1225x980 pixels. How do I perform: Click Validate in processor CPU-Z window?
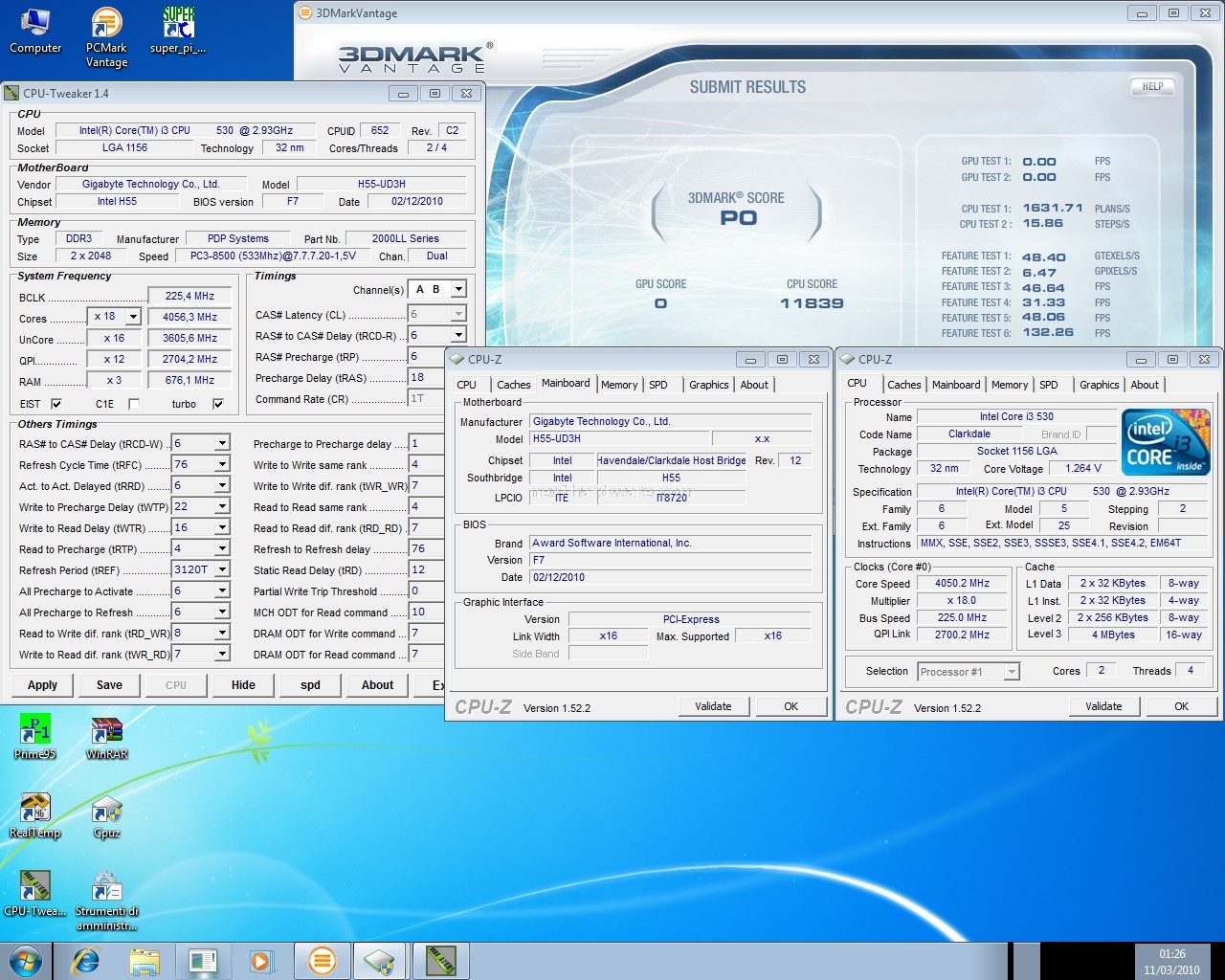coord(1103,706)
